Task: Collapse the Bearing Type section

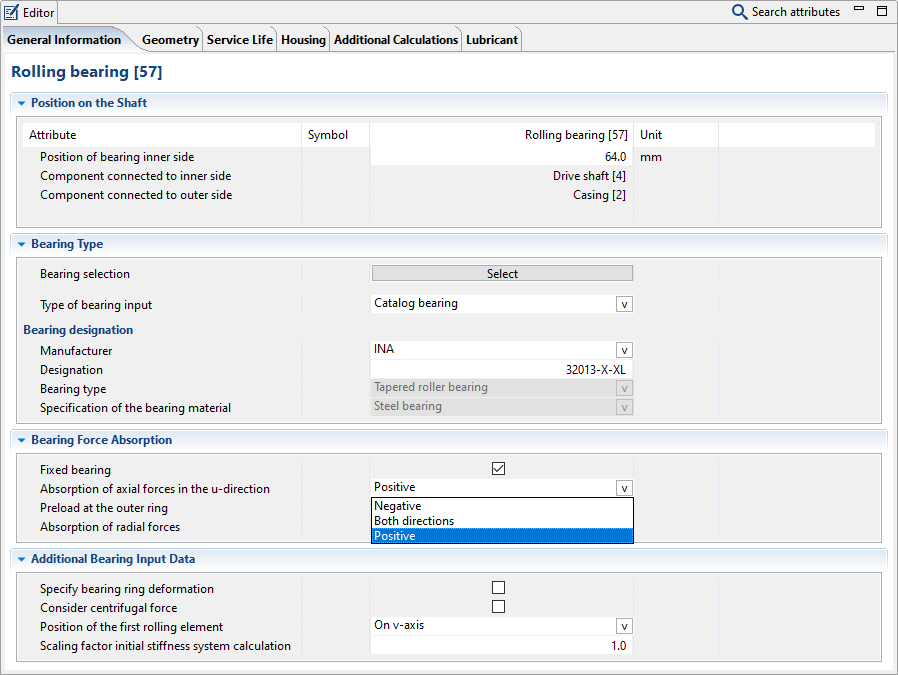Action: (21, 244)
